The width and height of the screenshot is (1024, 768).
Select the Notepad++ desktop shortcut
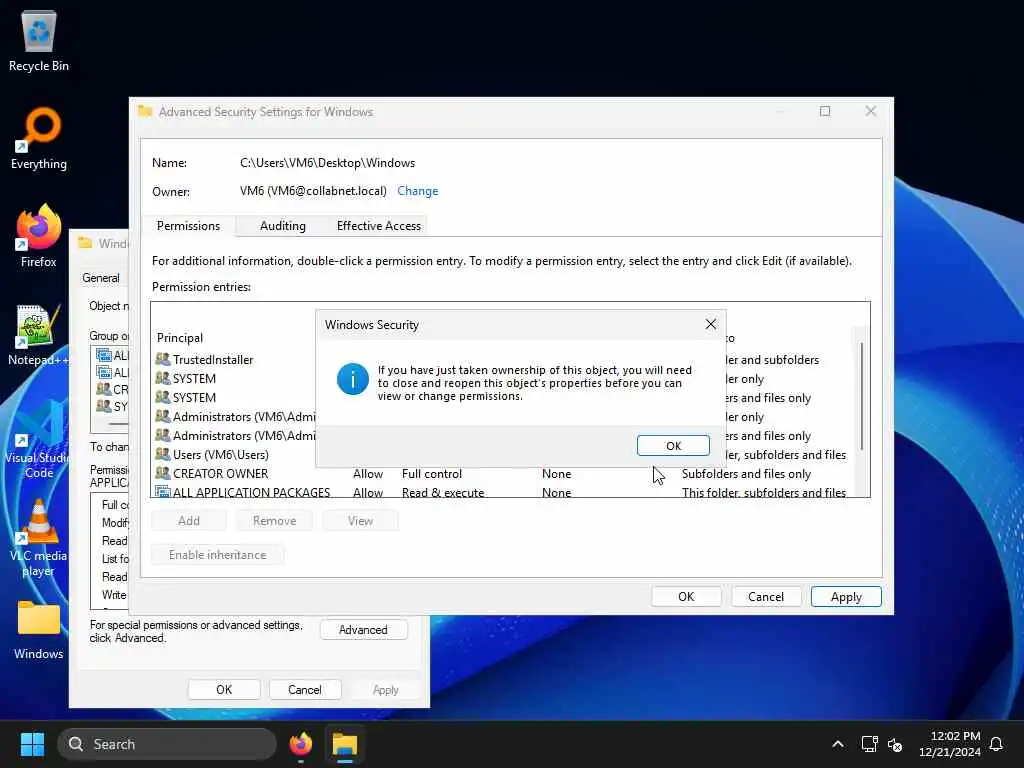point(39,334)
